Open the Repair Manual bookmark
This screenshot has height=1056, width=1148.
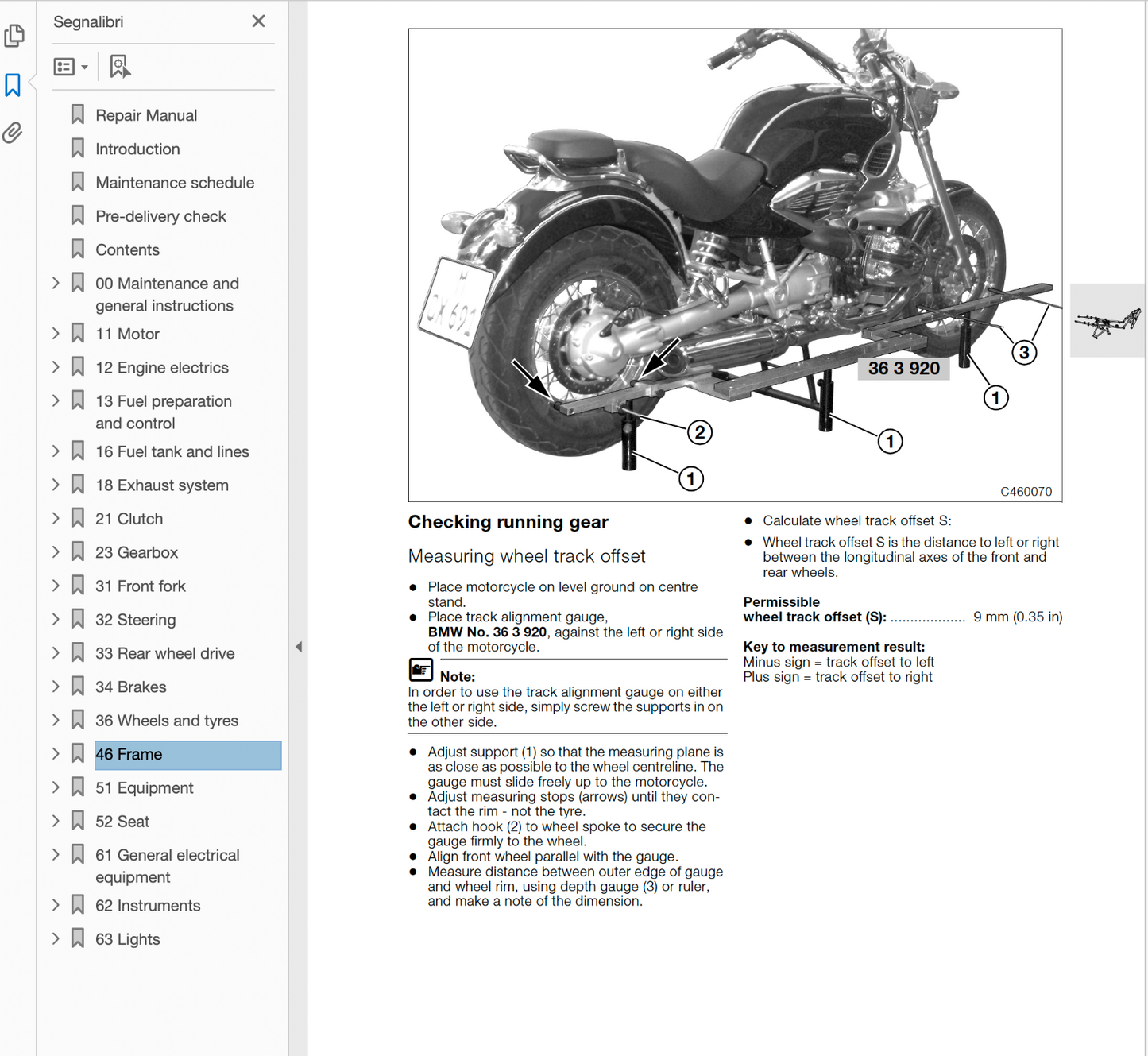coord(146,115)
